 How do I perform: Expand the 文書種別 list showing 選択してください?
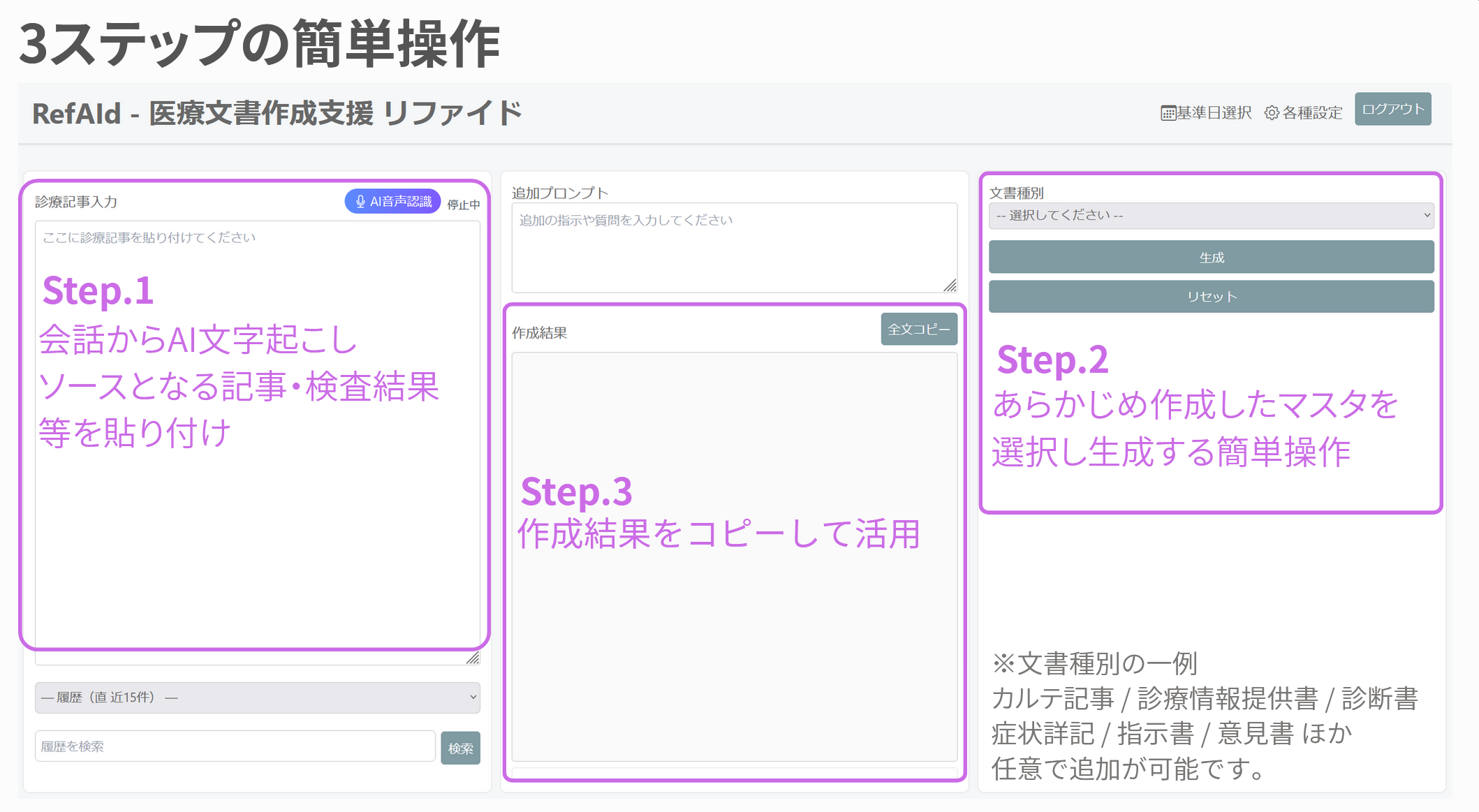[x=1211, y=216]
